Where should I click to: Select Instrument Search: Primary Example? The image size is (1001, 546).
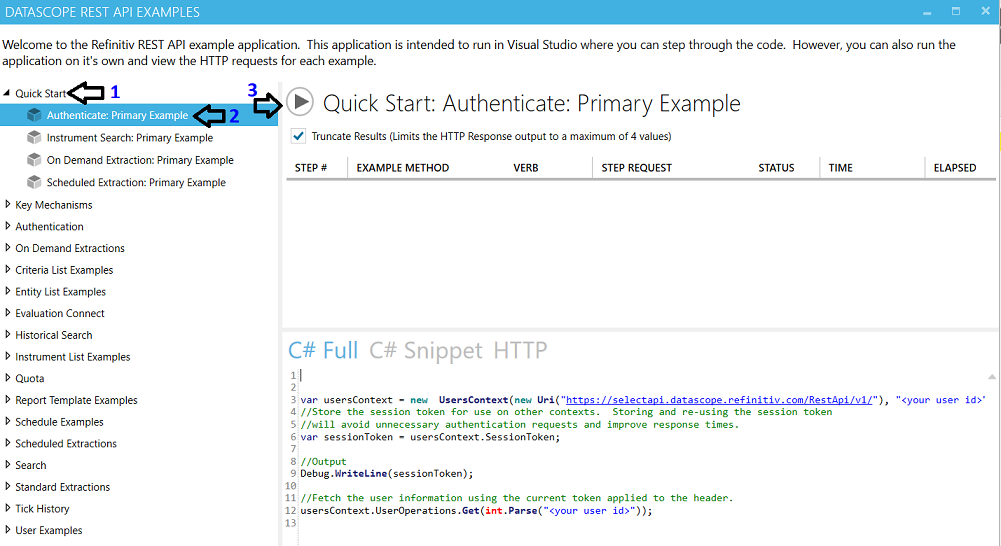pos(130,137)
